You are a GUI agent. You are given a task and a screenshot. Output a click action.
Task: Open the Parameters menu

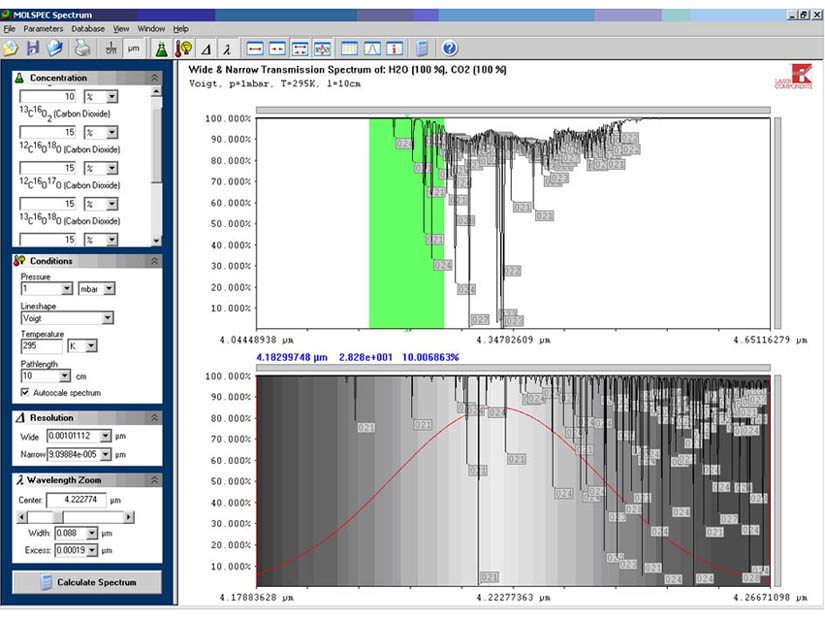coord(43,30)
